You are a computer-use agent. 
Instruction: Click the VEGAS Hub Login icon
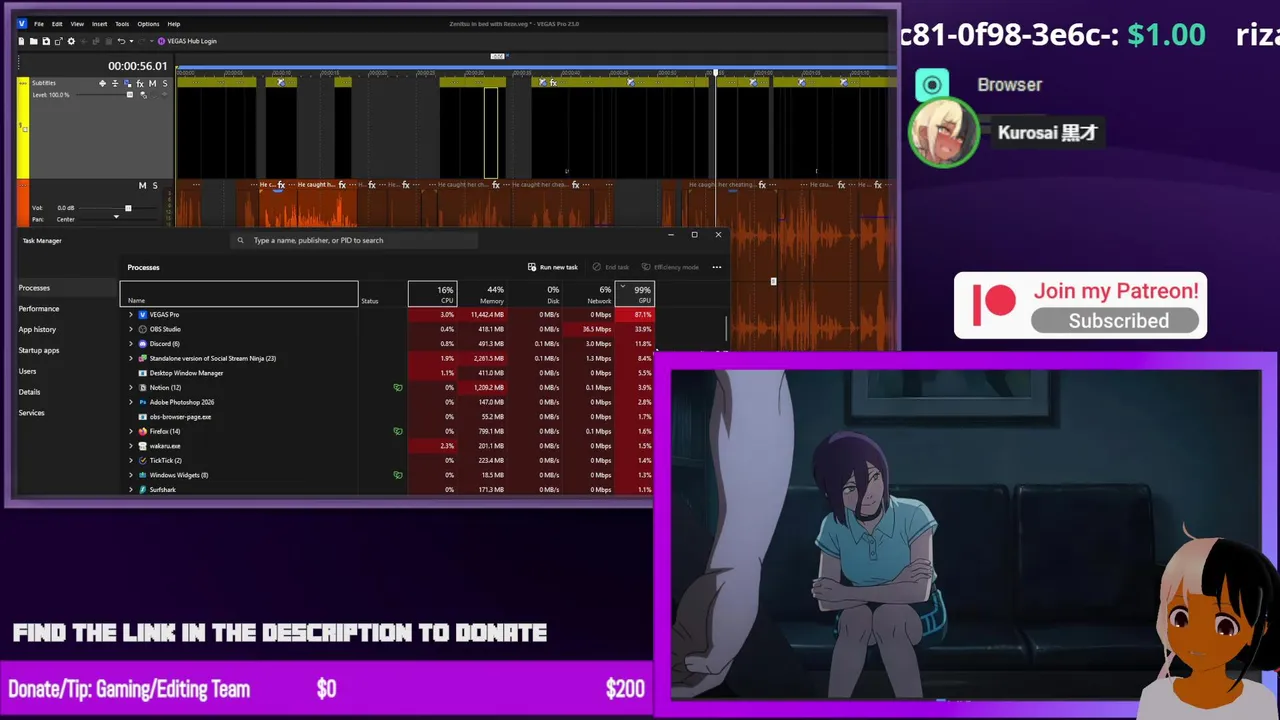pos(161,41)
